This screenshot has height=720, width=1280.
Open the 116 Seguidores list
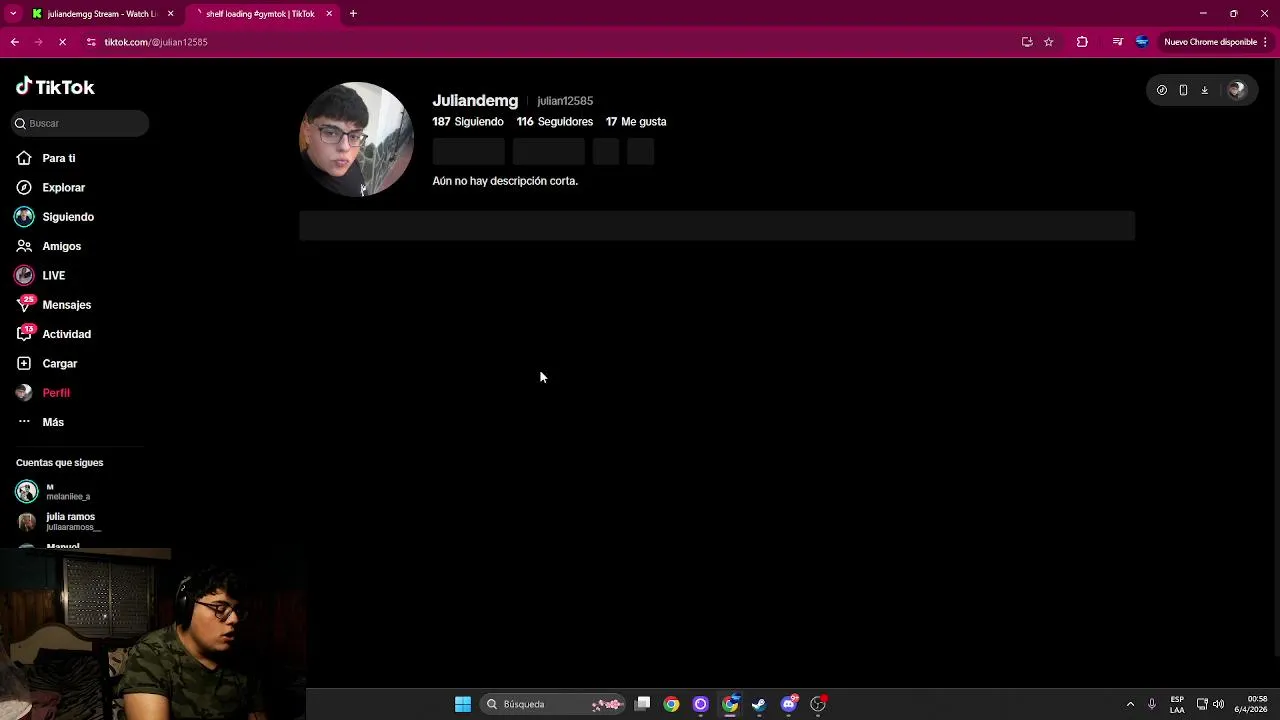pos(554,122)
